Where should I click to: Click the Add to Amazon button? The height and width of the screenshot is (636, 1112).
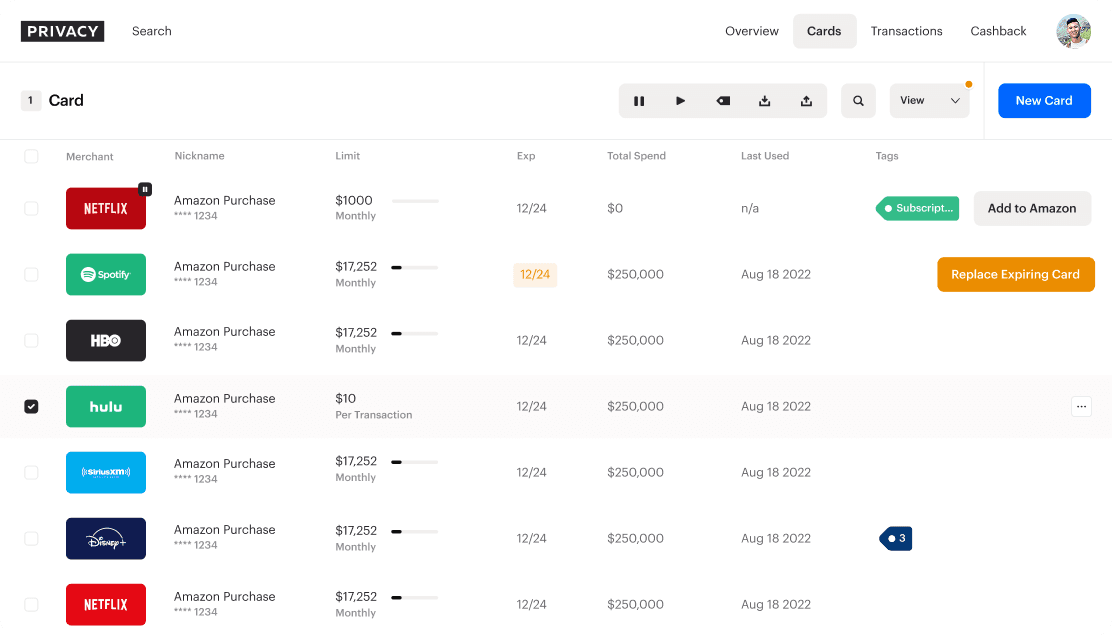coord(1032,208)
